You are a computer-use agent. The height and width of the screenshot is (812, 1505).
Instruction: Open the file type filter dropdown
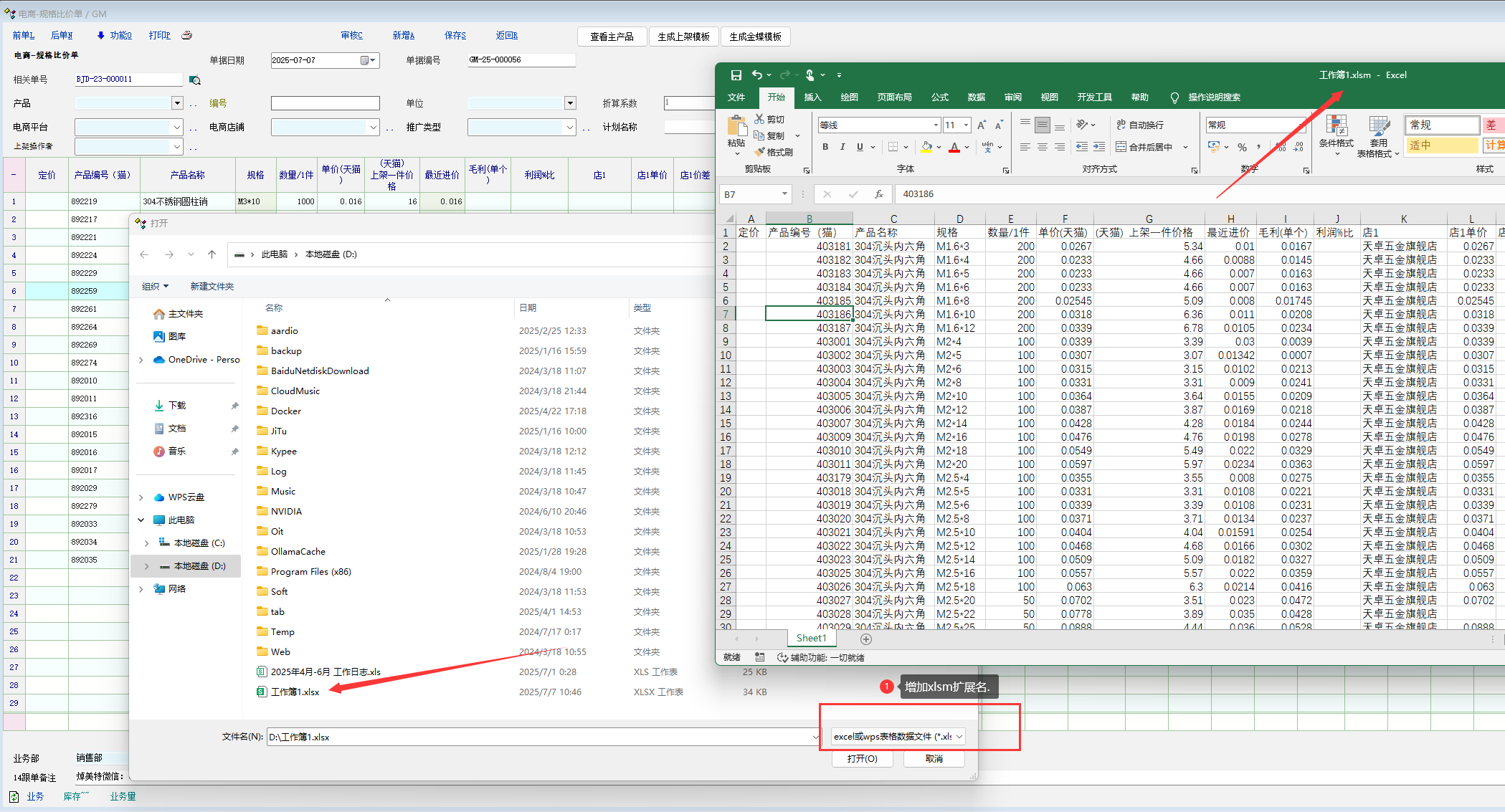(x=959, y=737)
